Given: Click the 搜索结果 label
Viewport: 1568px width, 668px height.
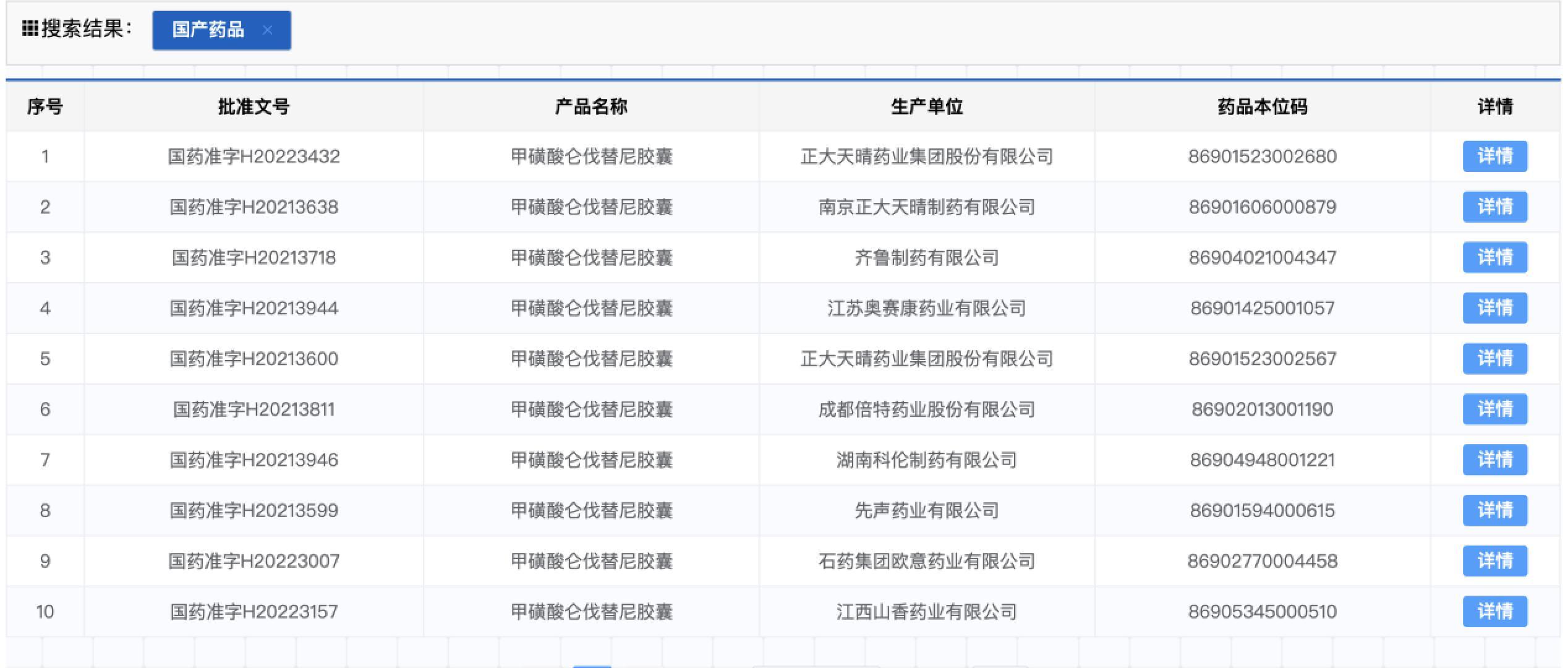Looking at the screenshot, I should point(86,28).
